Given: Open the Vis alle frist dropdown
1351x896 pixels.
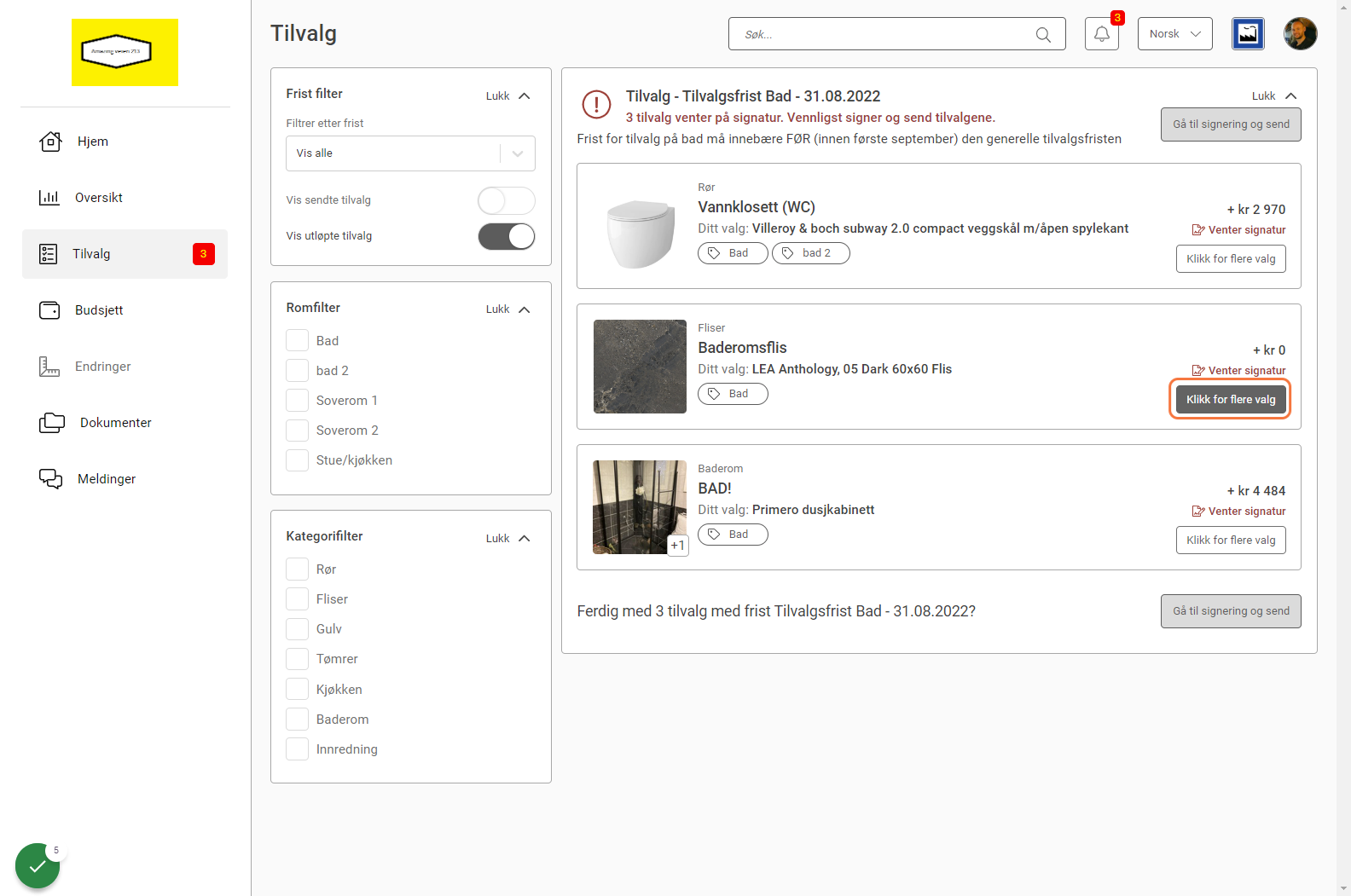Looking at the screenshot, I should coord(410,153).
